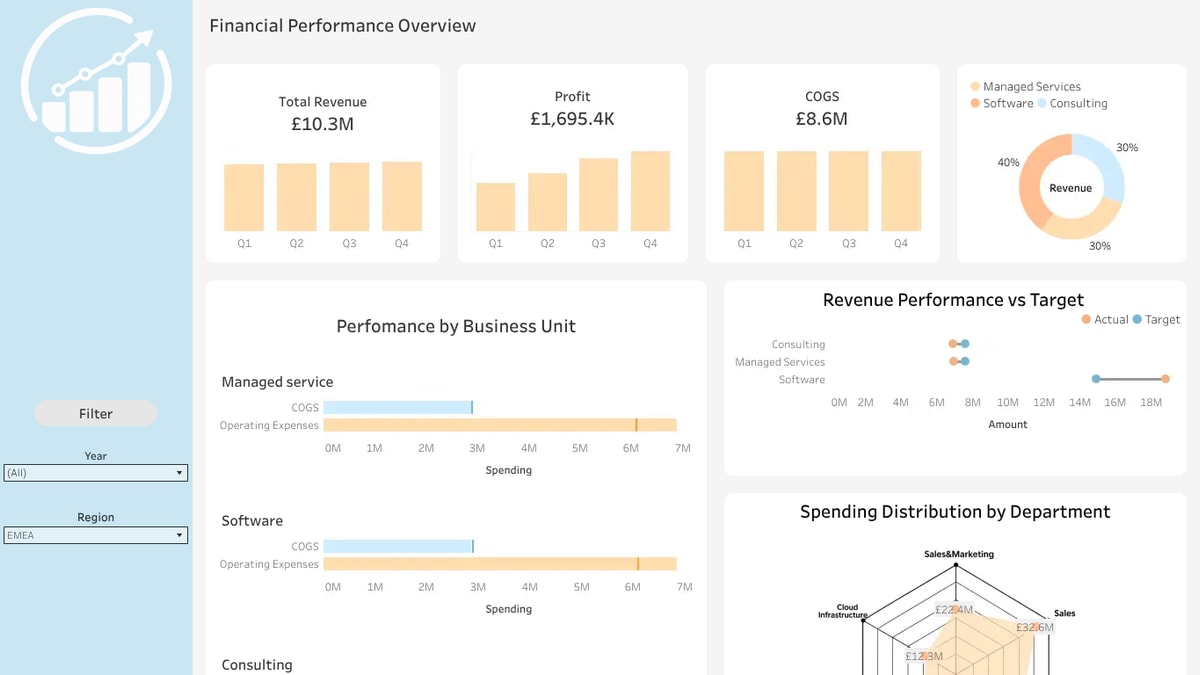Click the £8.6M COGS value
The height and width of the screenshot is (675, 1200).
822,119
